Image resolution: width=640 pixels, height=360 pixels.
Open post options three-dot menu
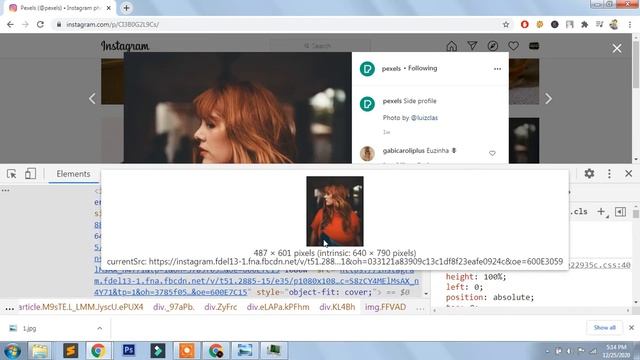(497, 69)
